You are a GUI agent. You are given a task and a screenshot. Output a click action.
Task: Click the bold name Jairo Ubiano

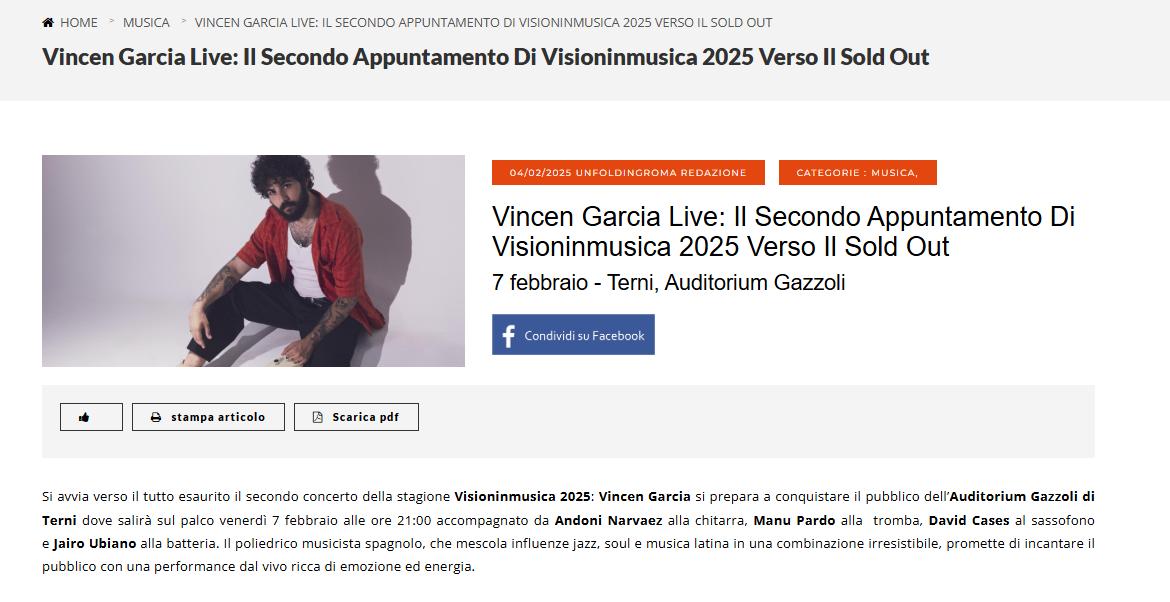pos(95,543)
